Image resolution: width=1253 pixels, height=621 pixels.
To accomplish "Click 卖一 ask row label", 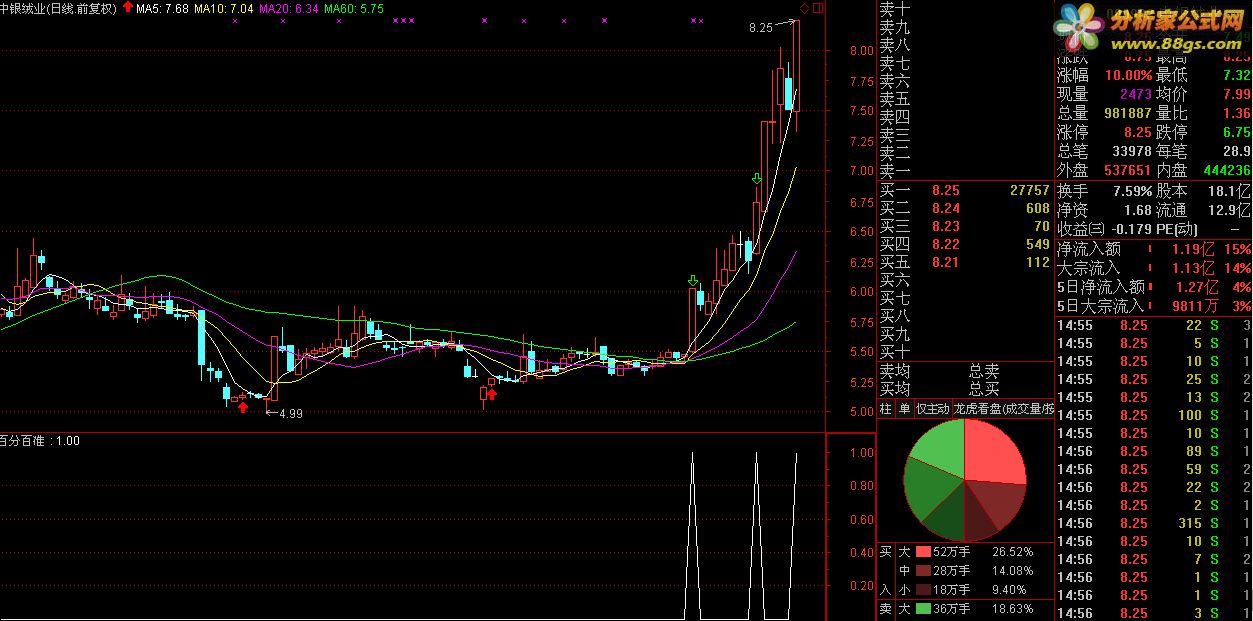I will 894,171.
